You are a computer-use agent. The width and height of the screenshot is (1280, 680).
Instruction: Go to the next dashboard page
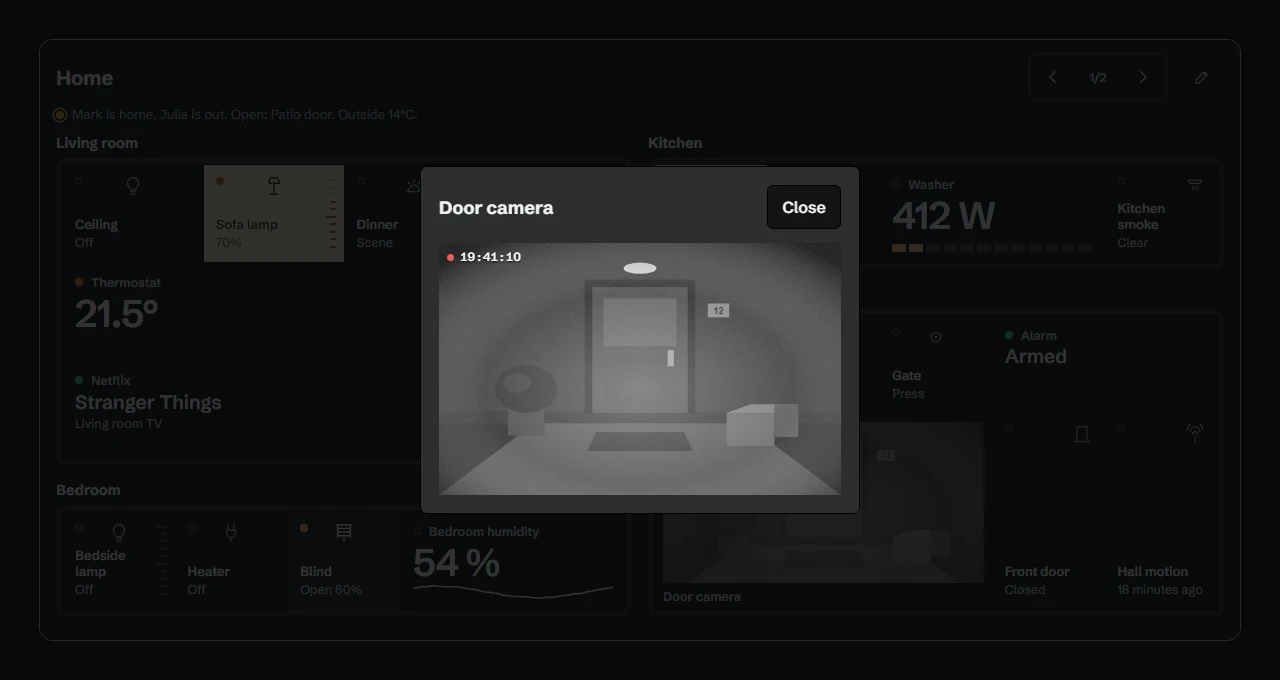click(1143, 77)
